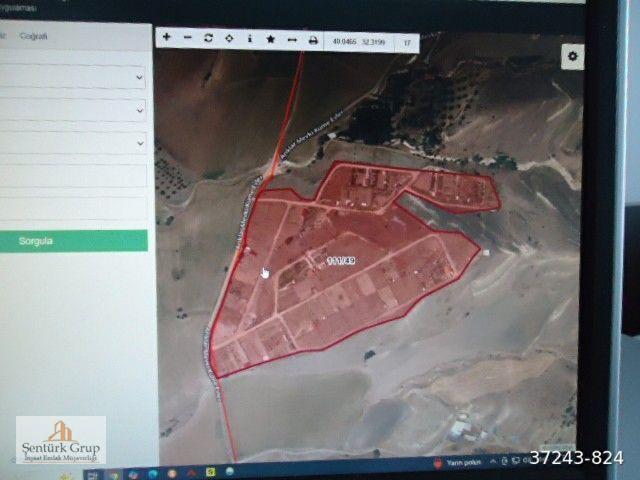This screenshot has height=480, width=640.
Task: Click the zoom out minus icon
Action: (x=188, y=38)
